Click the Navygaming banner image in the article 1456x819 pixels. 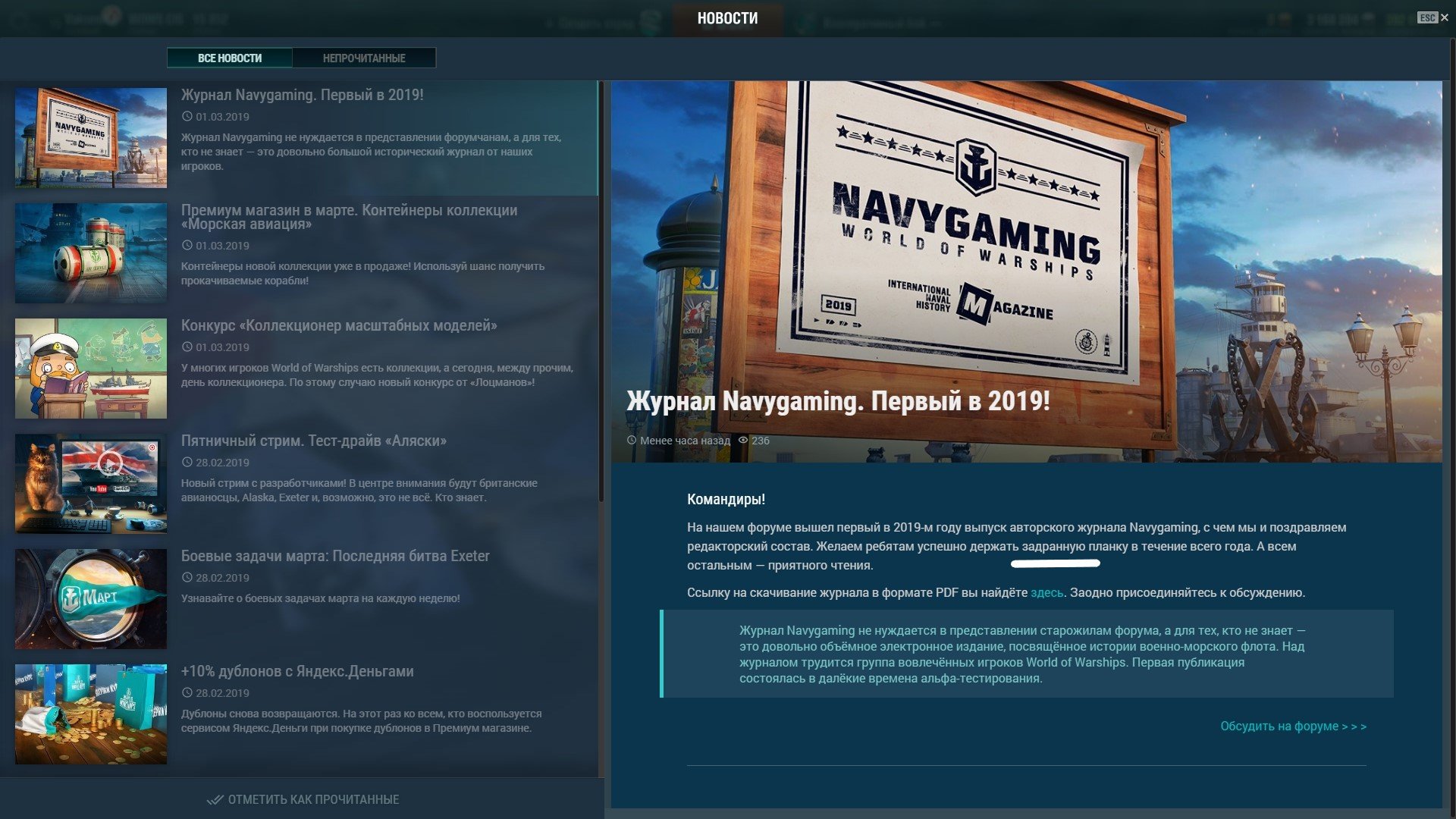click(1027, 271)
